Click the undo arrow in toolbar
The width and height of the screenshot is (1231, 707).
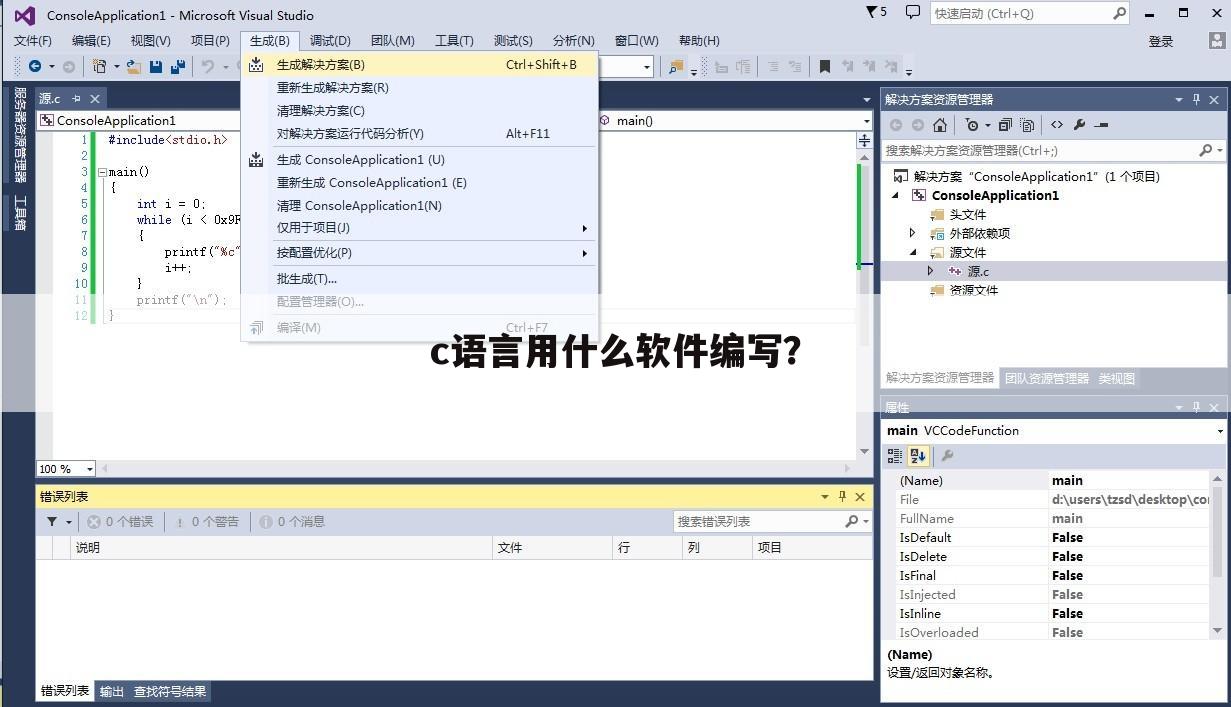coord(208,67)
